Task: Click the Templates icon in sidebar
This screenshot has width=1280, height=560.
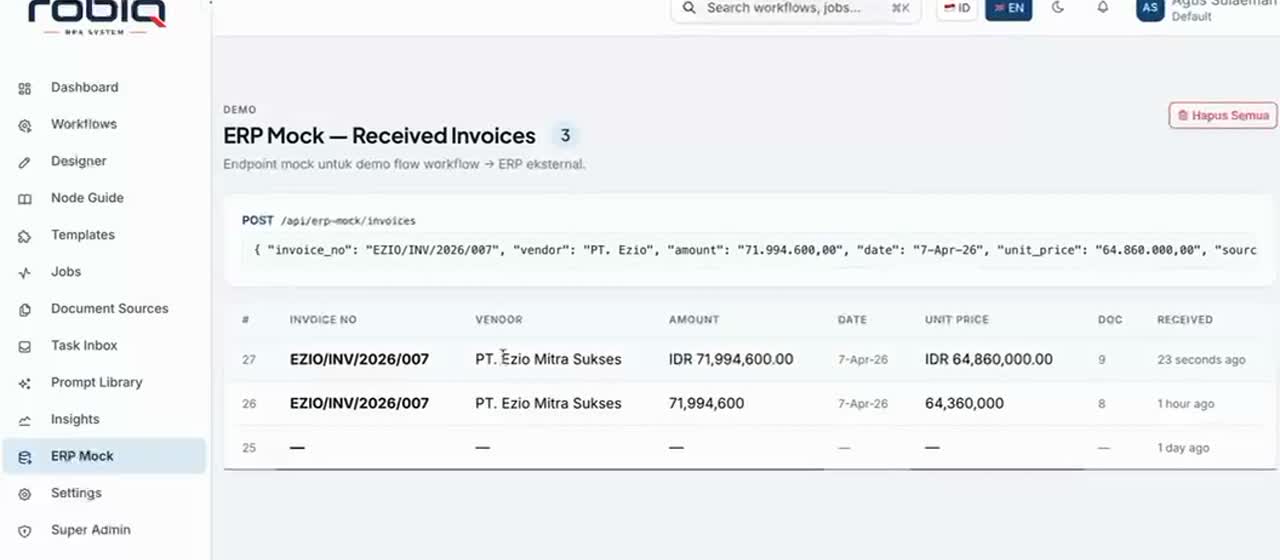Action: pyautogui.click(x=25, y=236)
